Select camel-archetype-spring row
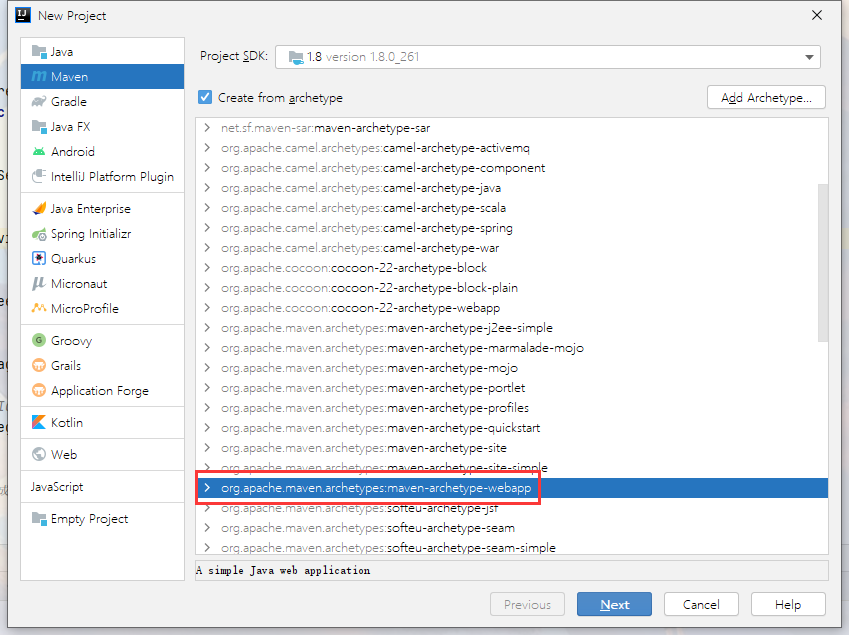 [x=512, y=228]
